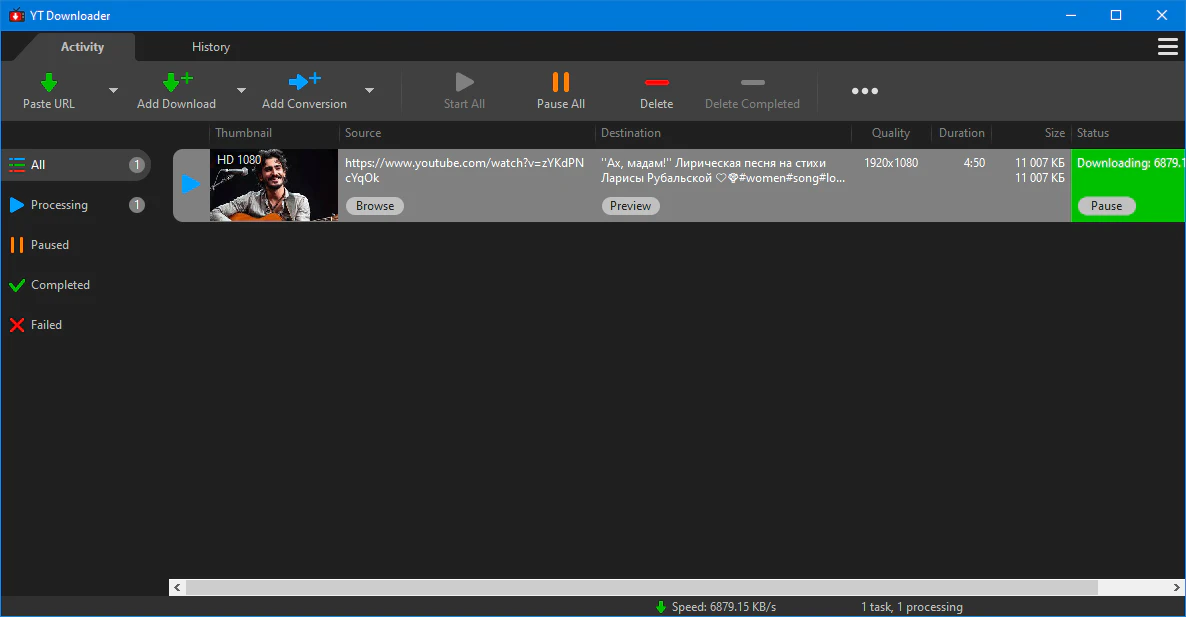Show only Completed downloads
Image resolution: width=1186 pixels, height=617 pixels.
[60, 285]
